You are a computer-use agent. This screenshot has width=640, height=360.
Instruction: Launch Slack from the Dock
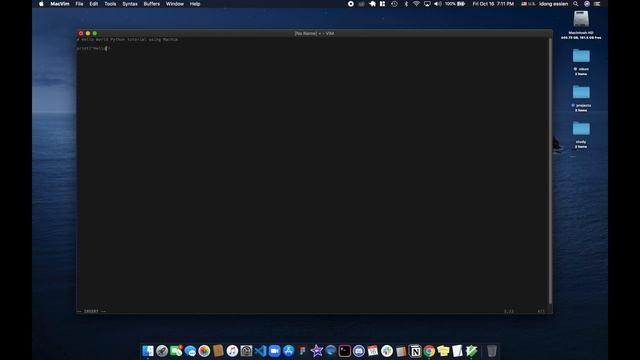(x=387, y=351)
